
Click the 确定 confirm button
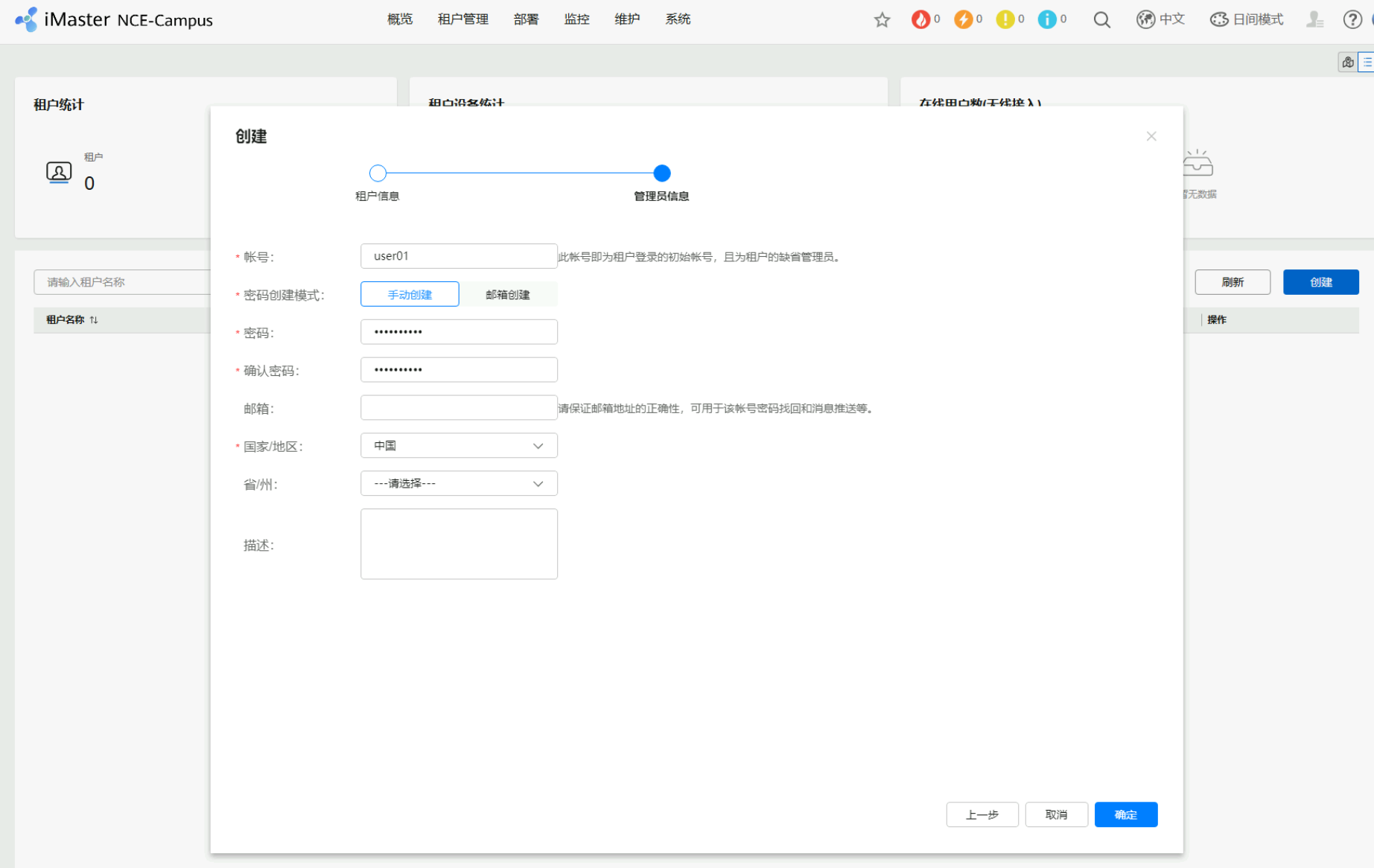coord(1125,814)
